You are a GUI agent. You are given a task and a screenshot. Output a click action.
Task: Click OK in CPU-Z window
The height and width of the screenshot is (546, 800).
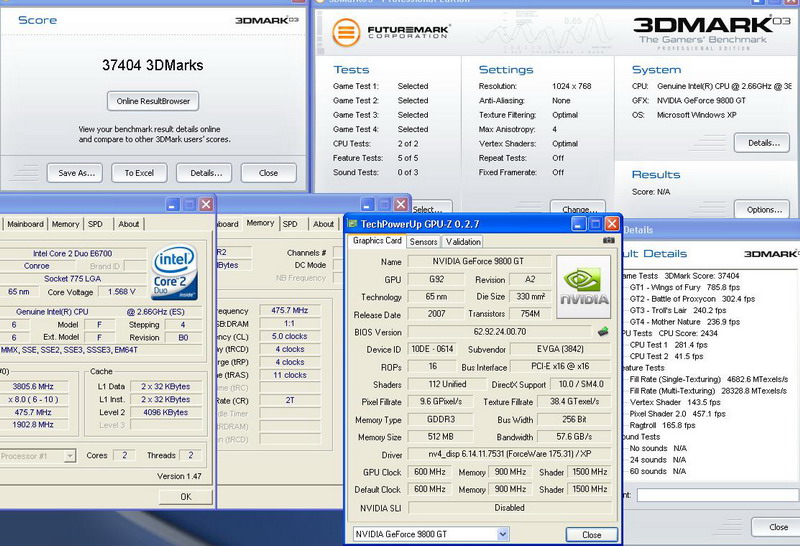(186, 497)
